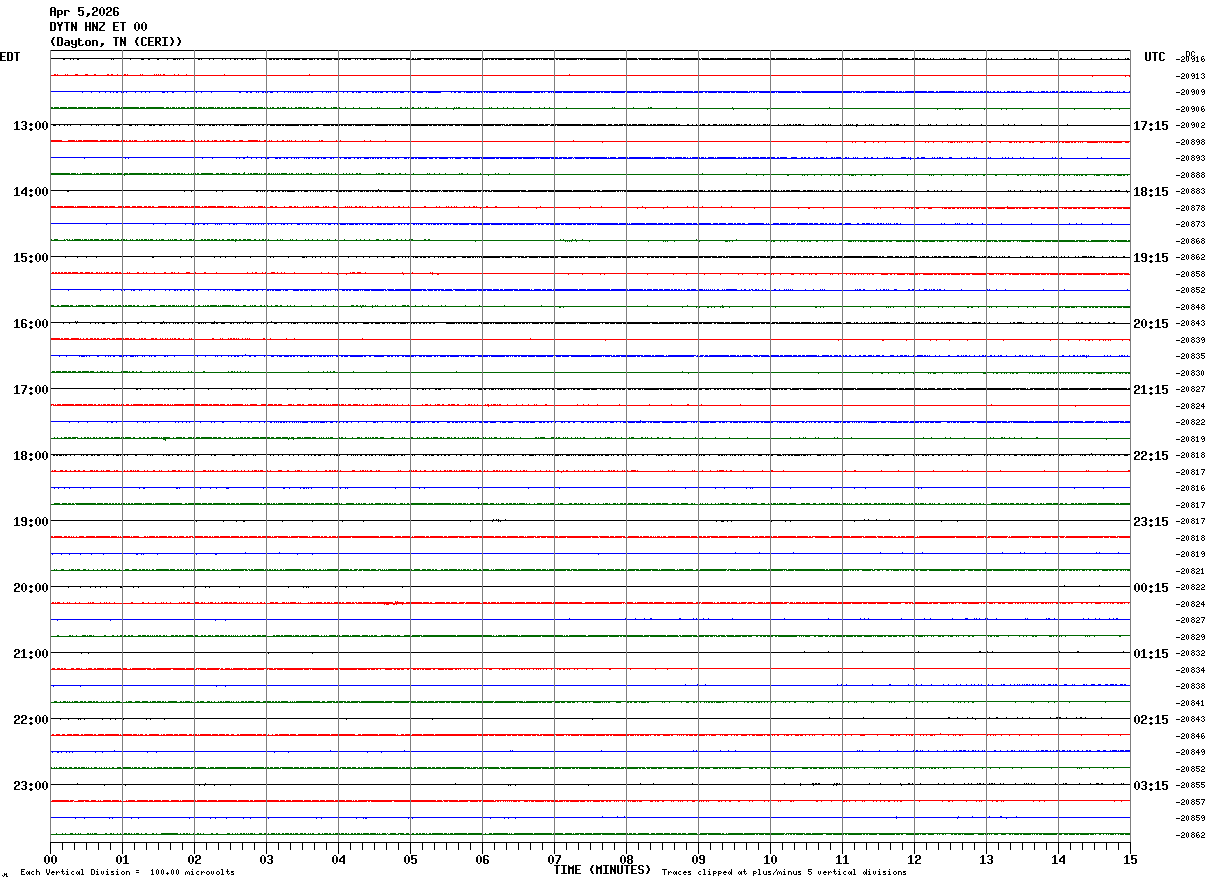Viewport: 1210px width, 886px height.
Task: Click the "22:15" UTC time label
Action: 1150,456
